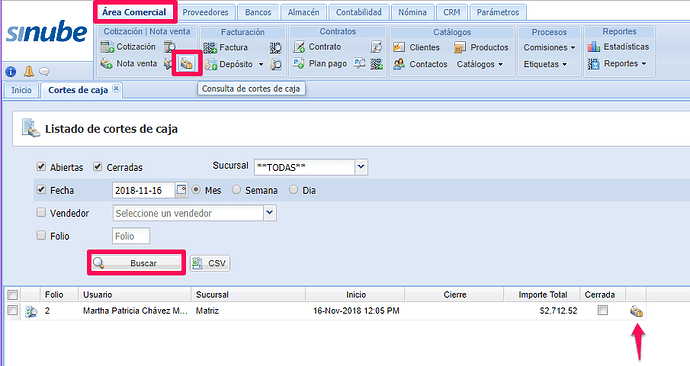Open the Clientes catalog

tap(416, 47)
